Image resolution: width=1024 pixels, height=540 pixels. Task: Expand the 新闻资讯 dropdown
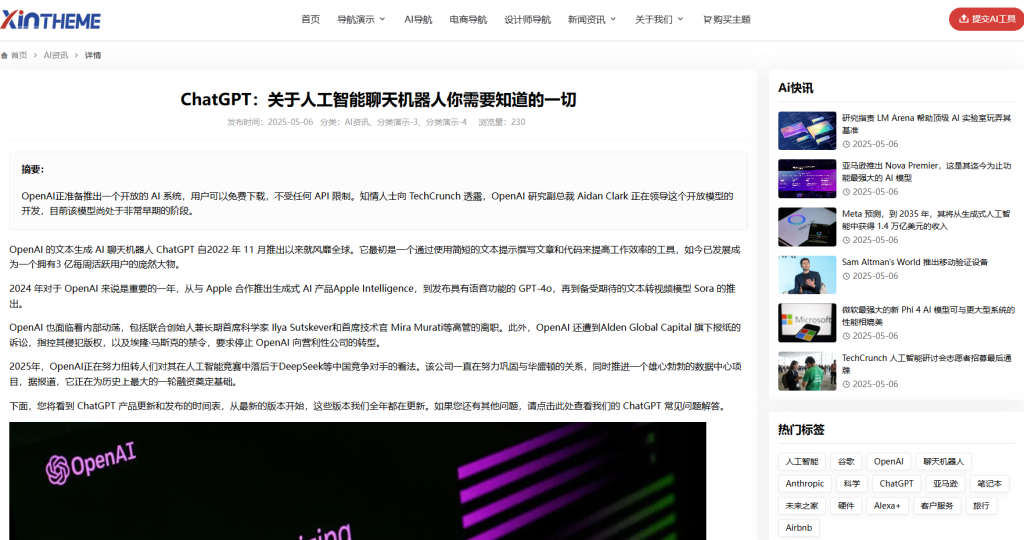click(x=592, y=20)
